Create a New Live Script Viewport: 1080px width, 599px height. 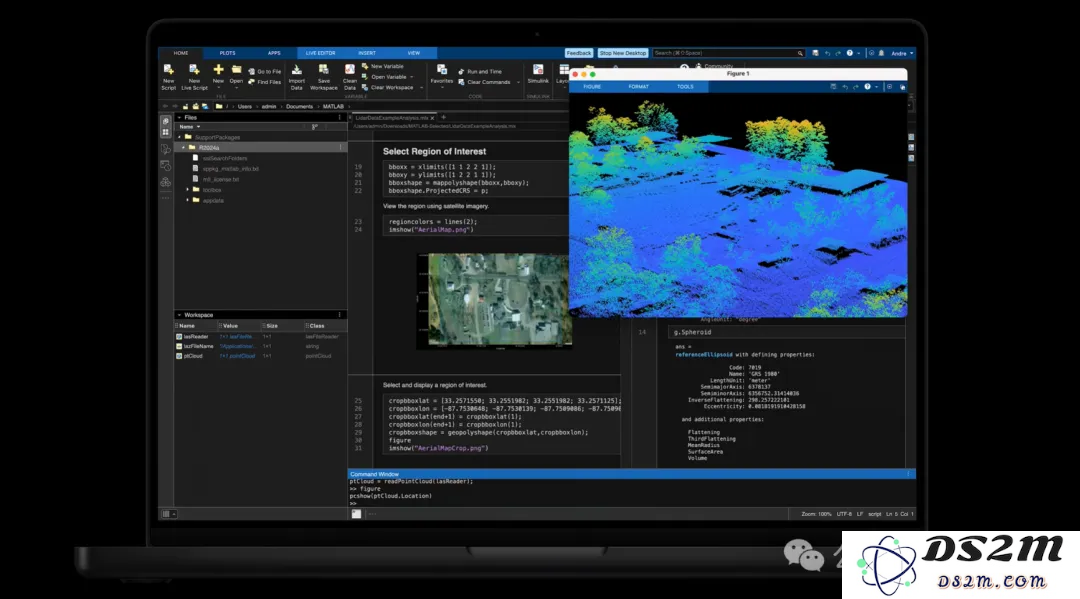[194, 76]
